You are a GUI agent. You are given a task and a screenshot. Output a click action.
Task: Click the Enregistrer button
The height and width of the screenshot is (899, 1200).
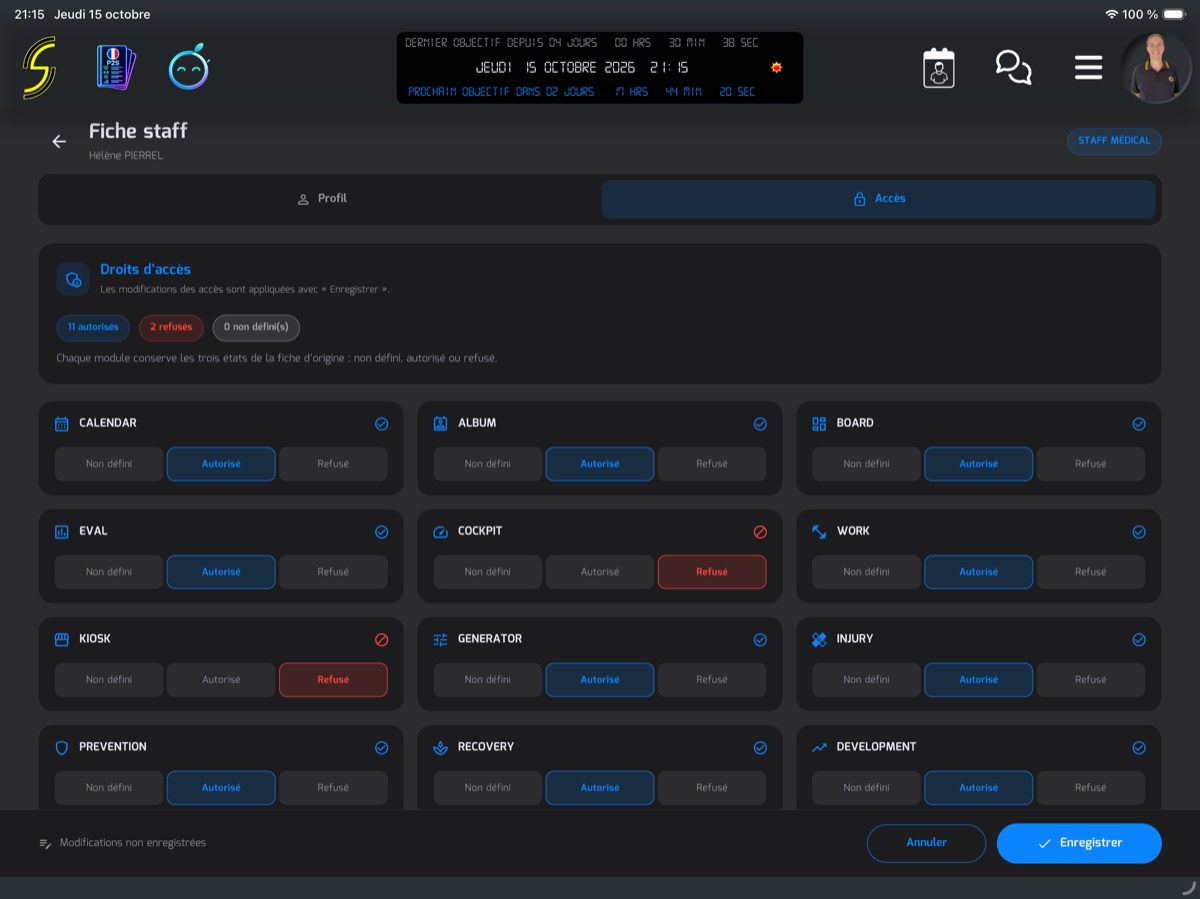click(1079, 843)
